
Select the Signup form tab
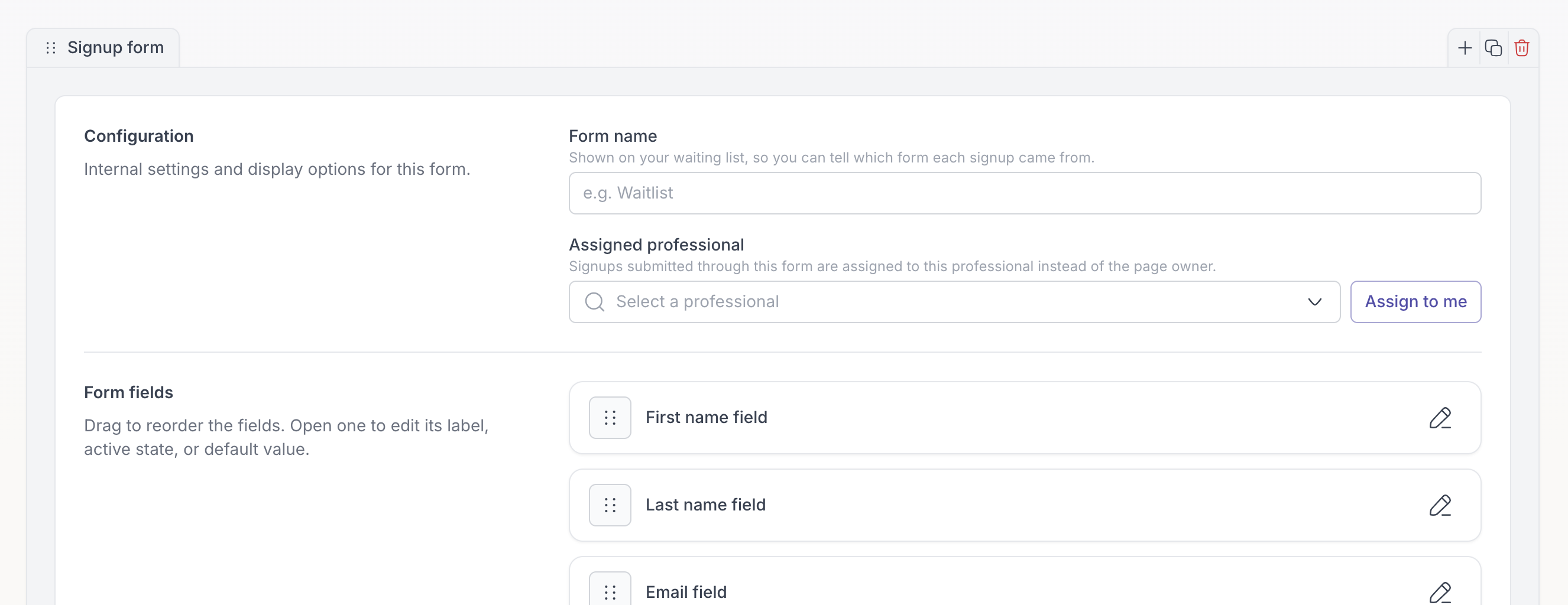pos(103,48)
